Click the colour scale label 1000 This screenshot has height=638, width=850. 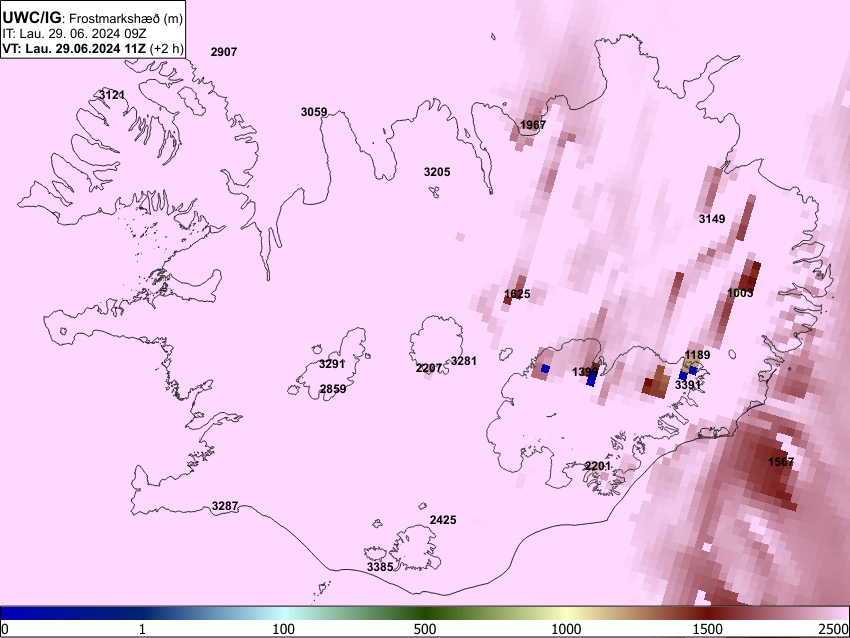point(566,629)
